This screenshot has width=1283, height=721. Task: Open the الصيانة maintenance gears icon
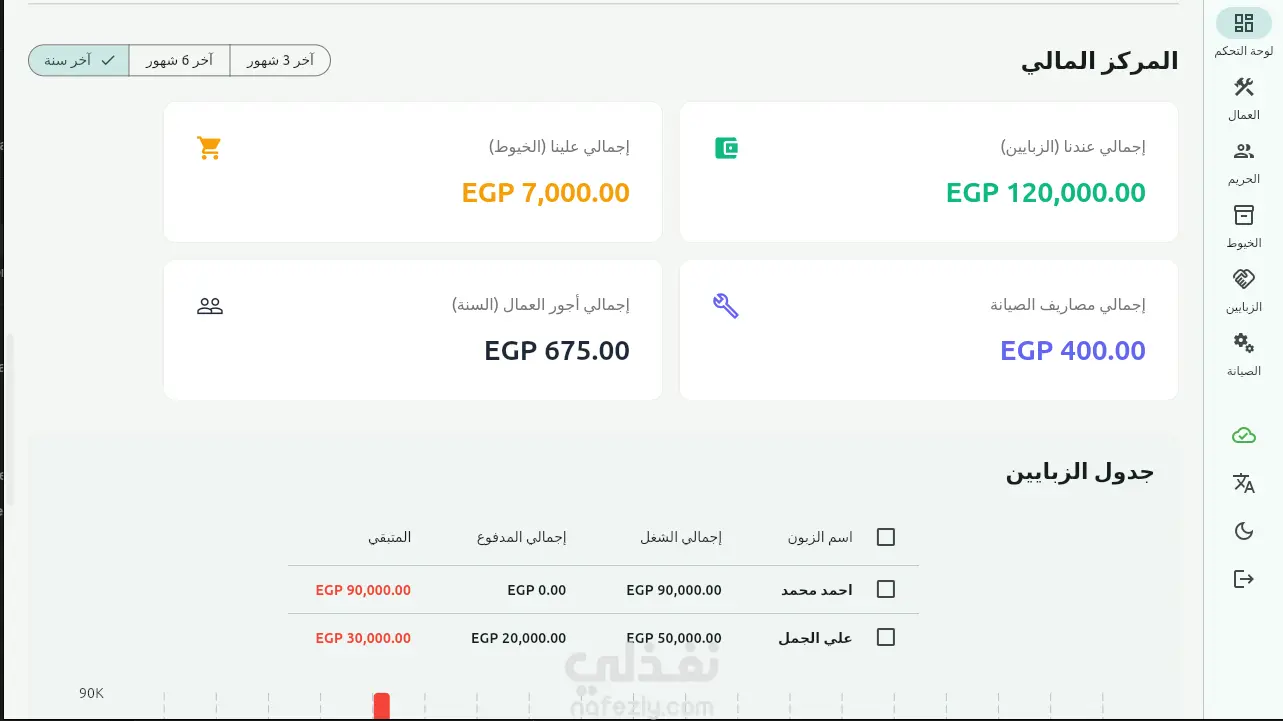click(1243, 343)
